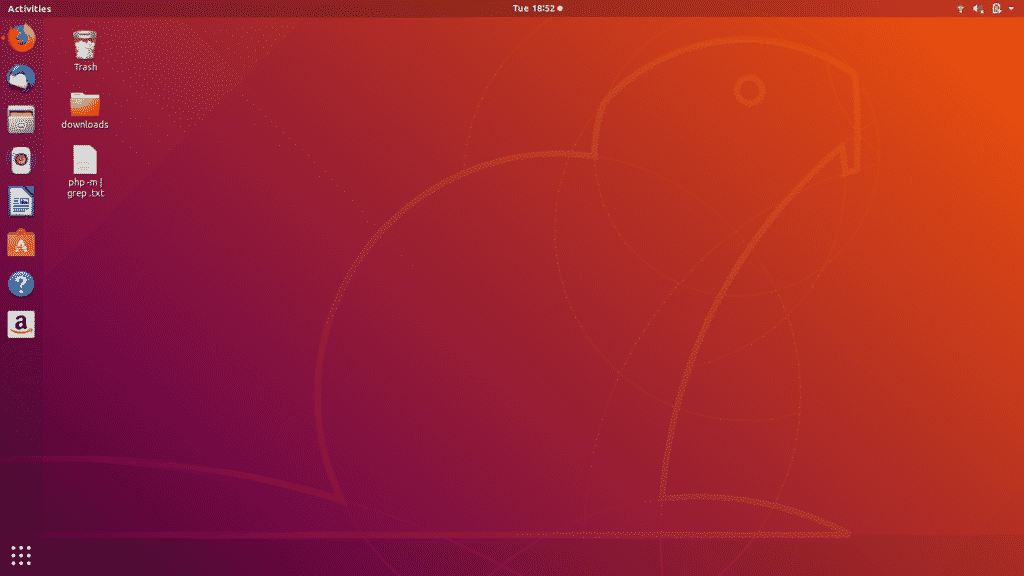
Task: Click the network status icon
Action: [960, 9]
